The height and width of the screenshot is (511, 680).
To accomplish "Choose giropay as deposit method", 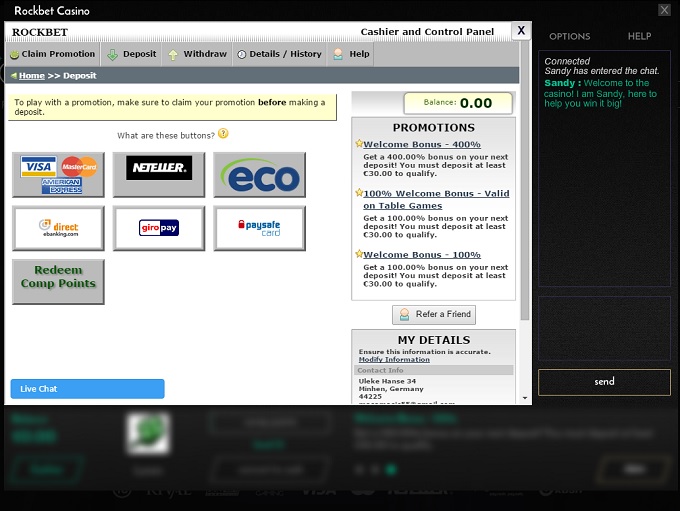I will pyautogui.click(x=158, y=228).
